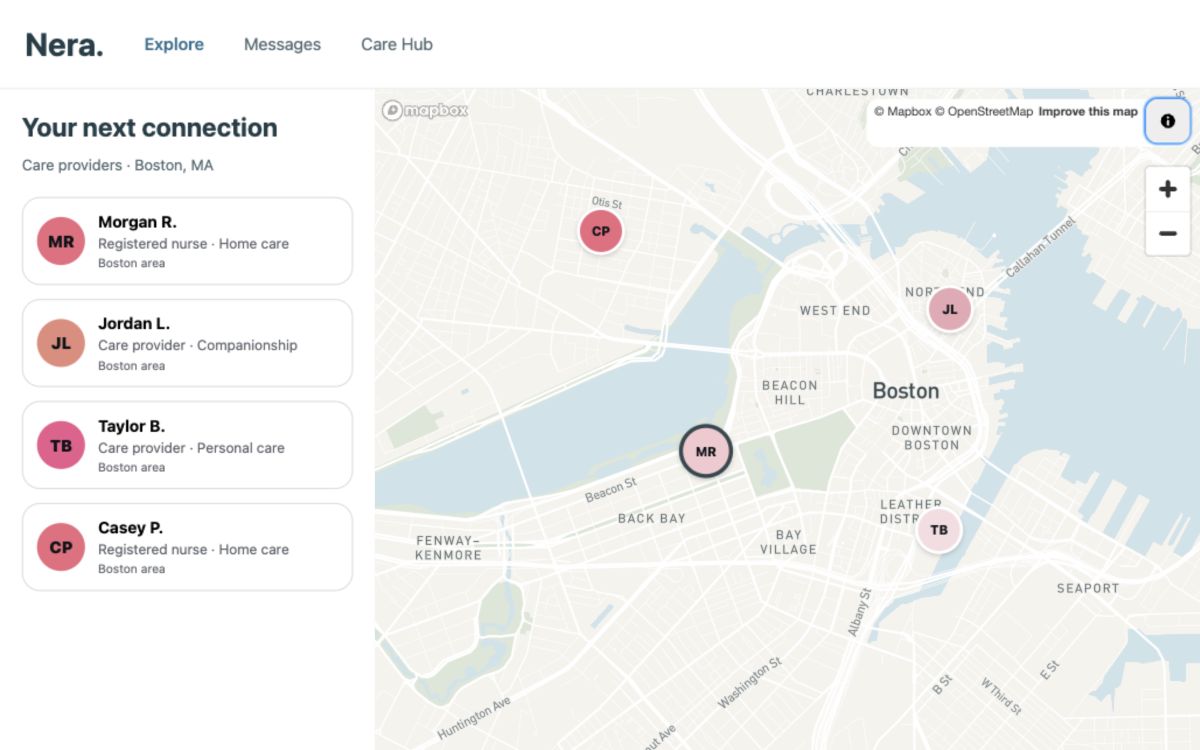Click the 'BAY VILLAGE' map label
Image resolution: width=1200 pixels, height=750 pixels.
788,542
